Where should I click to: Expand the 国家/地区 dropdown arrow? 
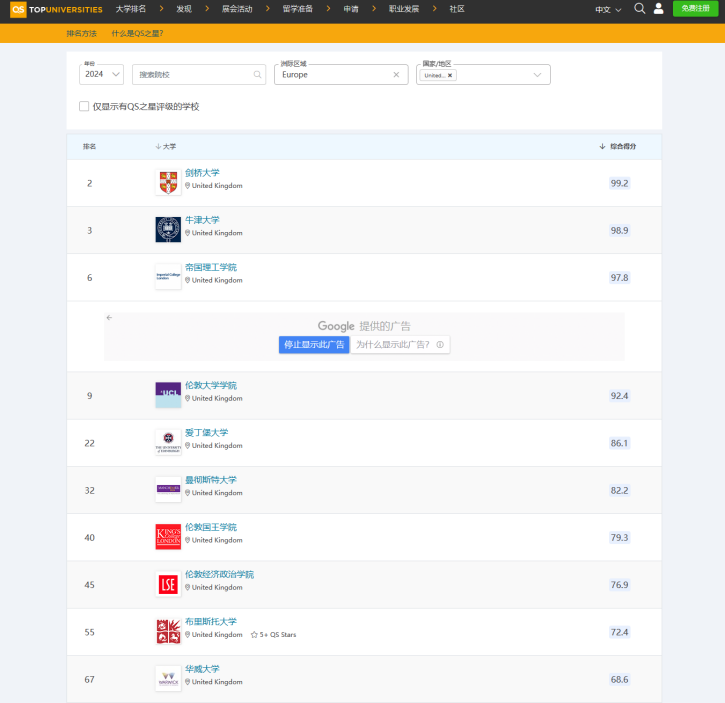pyautogui.click(x=537, y=75)
